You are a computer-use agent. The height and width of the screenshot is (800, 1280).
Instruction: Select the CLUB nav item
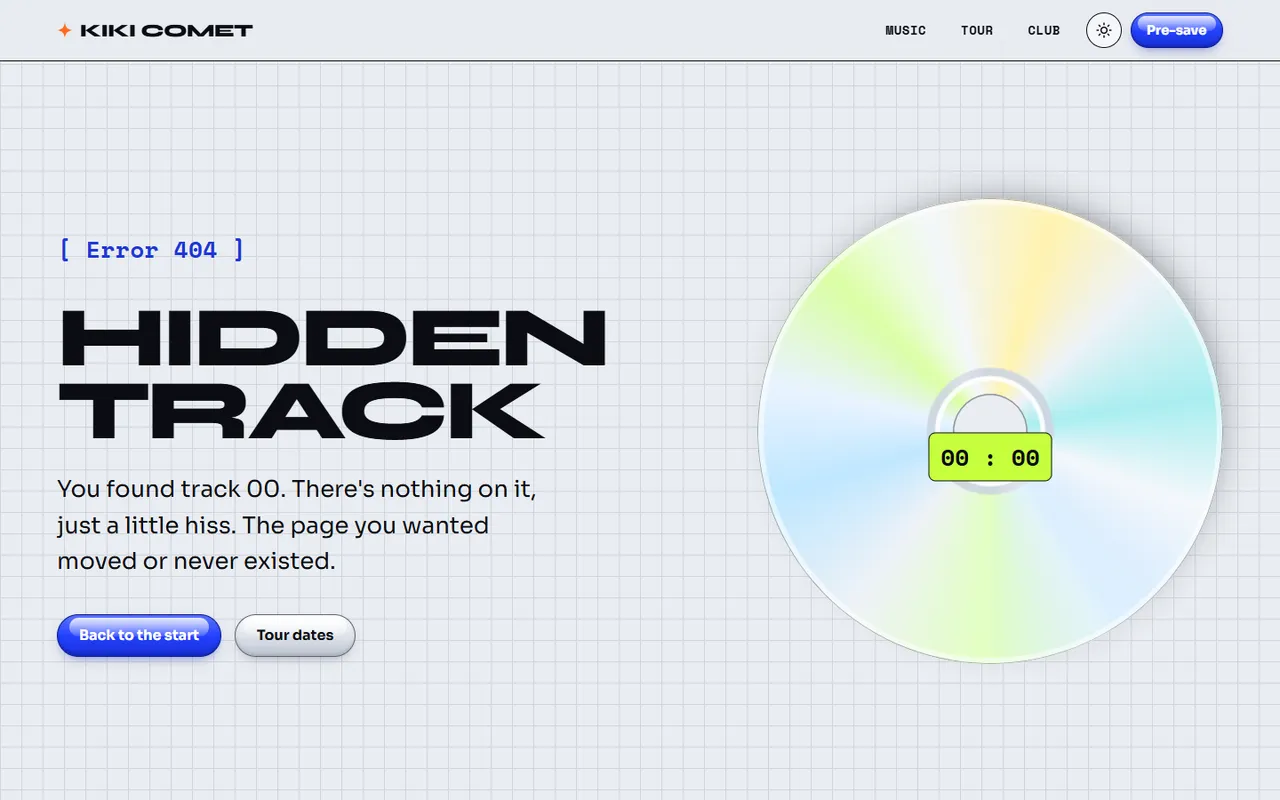coord(1044,30)
